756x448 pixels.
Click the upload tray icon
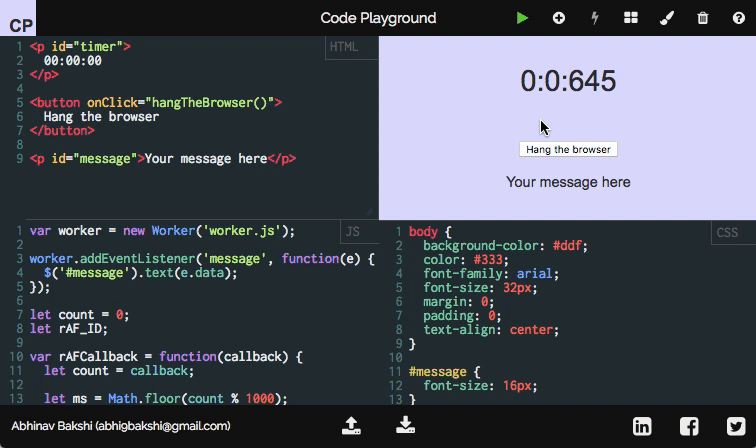coord(351,426)
